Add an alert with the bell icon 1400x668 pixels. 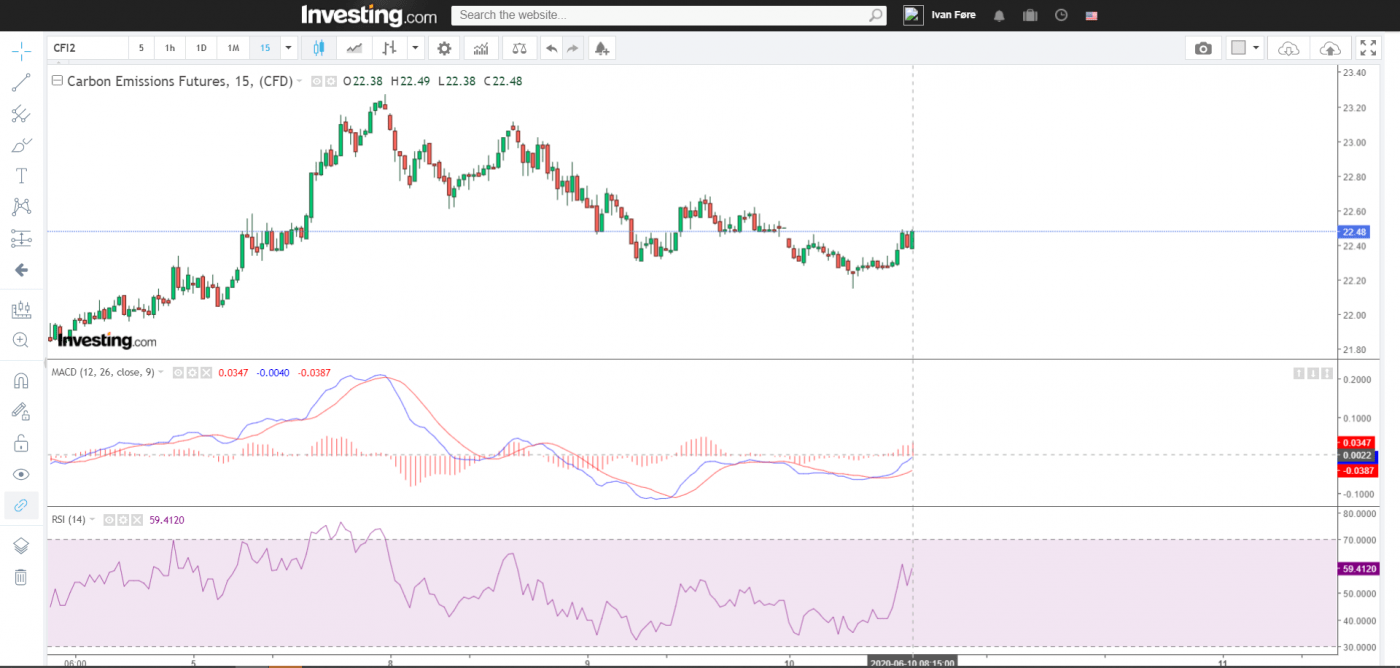600,48
